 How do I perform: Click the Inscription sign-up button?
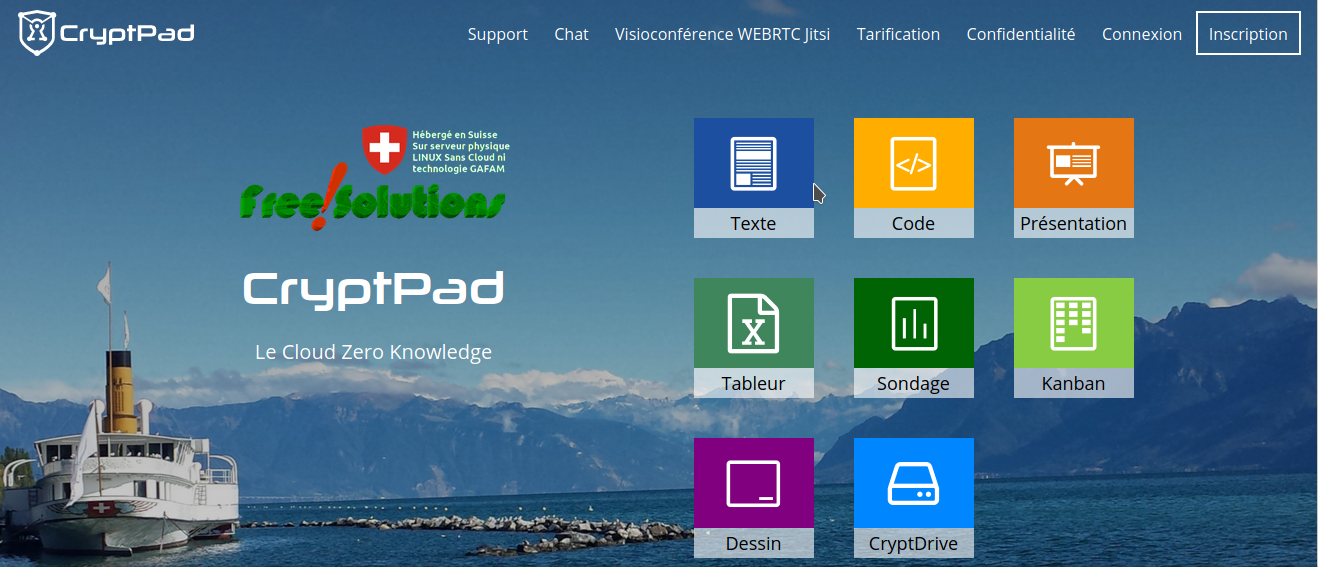[x=1248, y=33]
